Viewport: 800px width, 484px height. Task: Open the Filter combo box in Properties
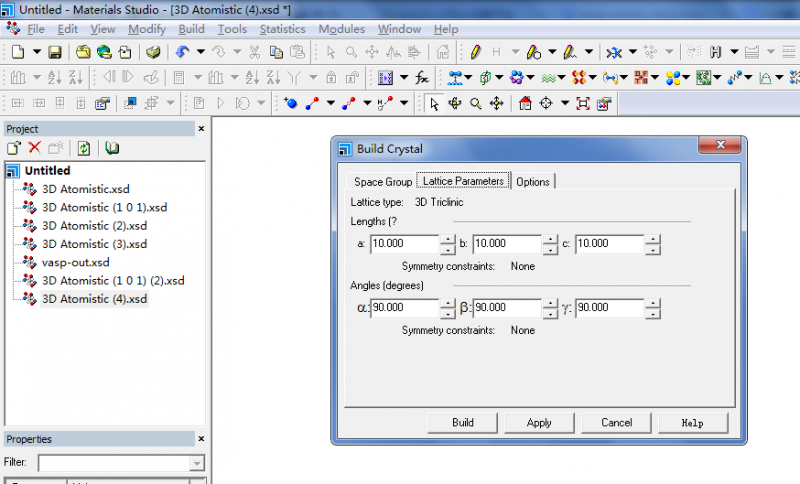(x=121, y=463)
